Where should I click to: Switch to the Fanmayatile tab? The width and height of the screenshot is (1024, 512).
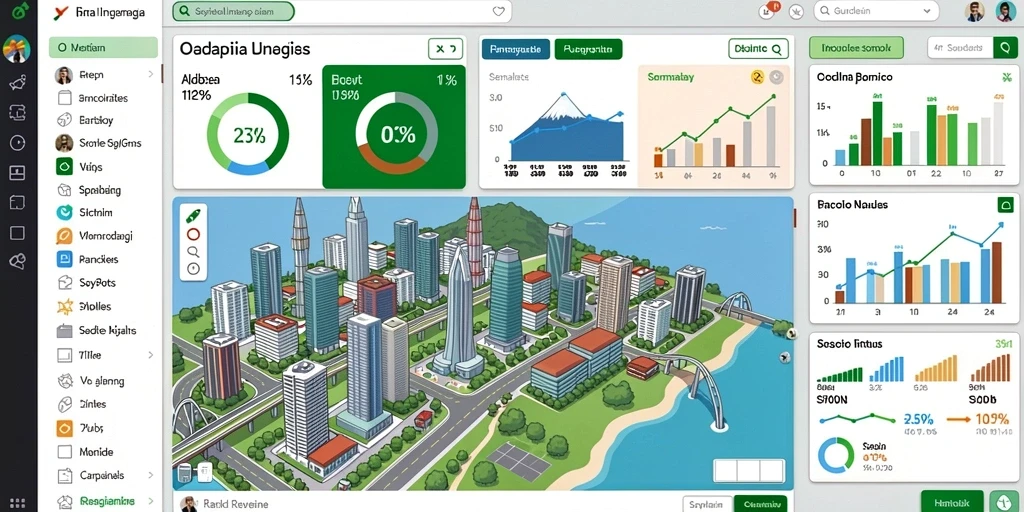click(x=515, y=49)
